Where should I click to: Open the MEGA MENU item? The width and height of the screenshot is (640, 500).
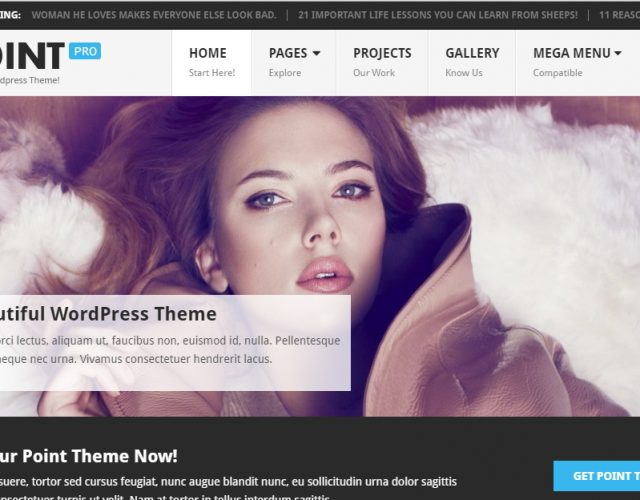coord(578,63)
